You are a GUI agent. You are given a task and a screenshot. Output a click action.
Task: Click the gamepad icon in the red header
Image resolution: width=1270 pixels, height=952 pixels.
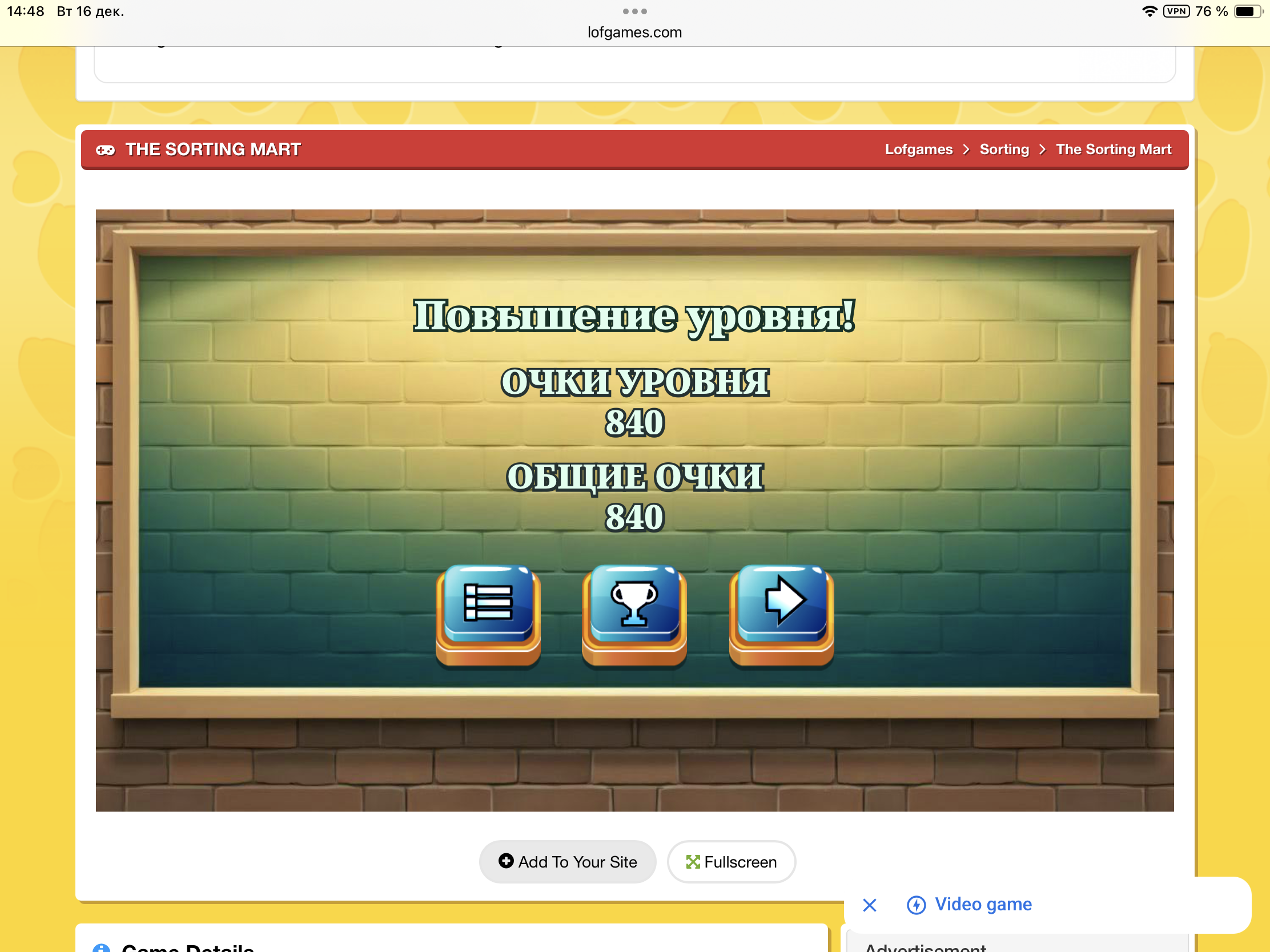point(105,150)
